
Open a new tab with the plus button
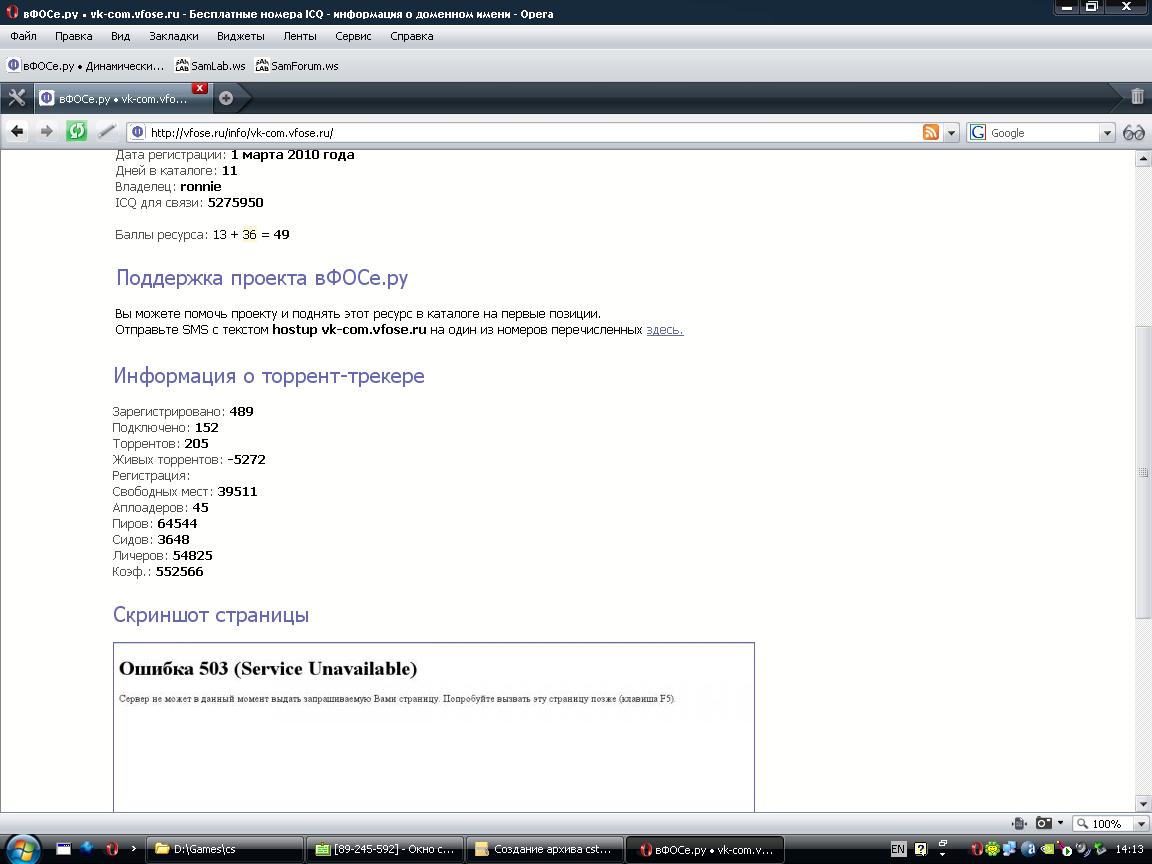[x=226, y=98]
